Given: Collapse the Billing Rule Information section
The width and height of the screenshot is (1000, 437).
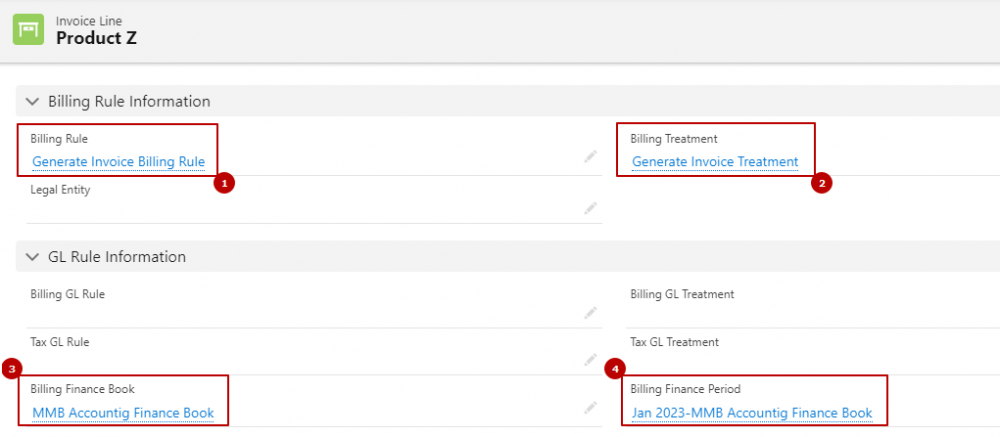Looking at the screenshot, I should coord(32,101).
